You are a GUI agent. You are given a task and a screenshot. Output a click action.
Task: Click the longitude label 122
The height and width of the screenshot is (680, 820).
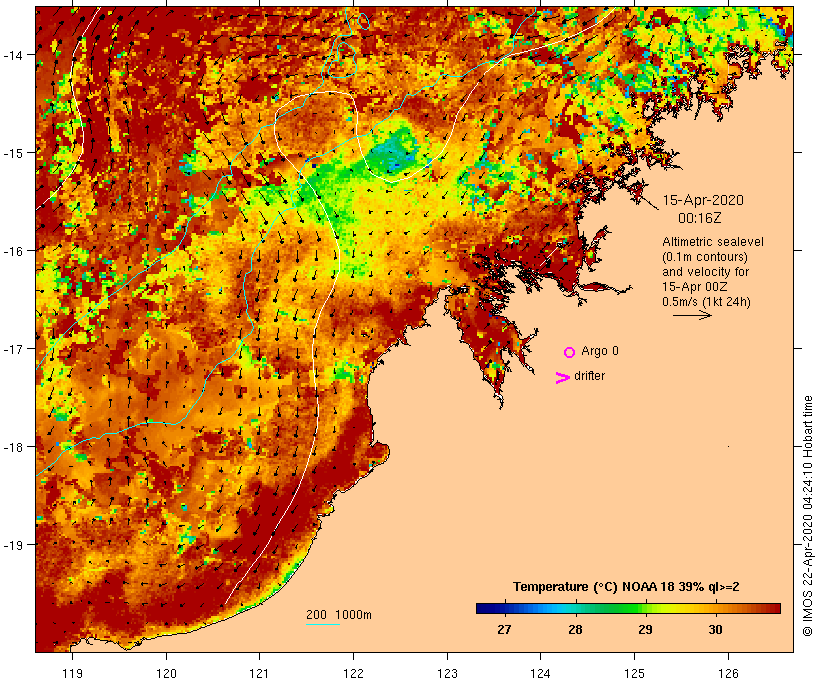[x=354, y=673]
